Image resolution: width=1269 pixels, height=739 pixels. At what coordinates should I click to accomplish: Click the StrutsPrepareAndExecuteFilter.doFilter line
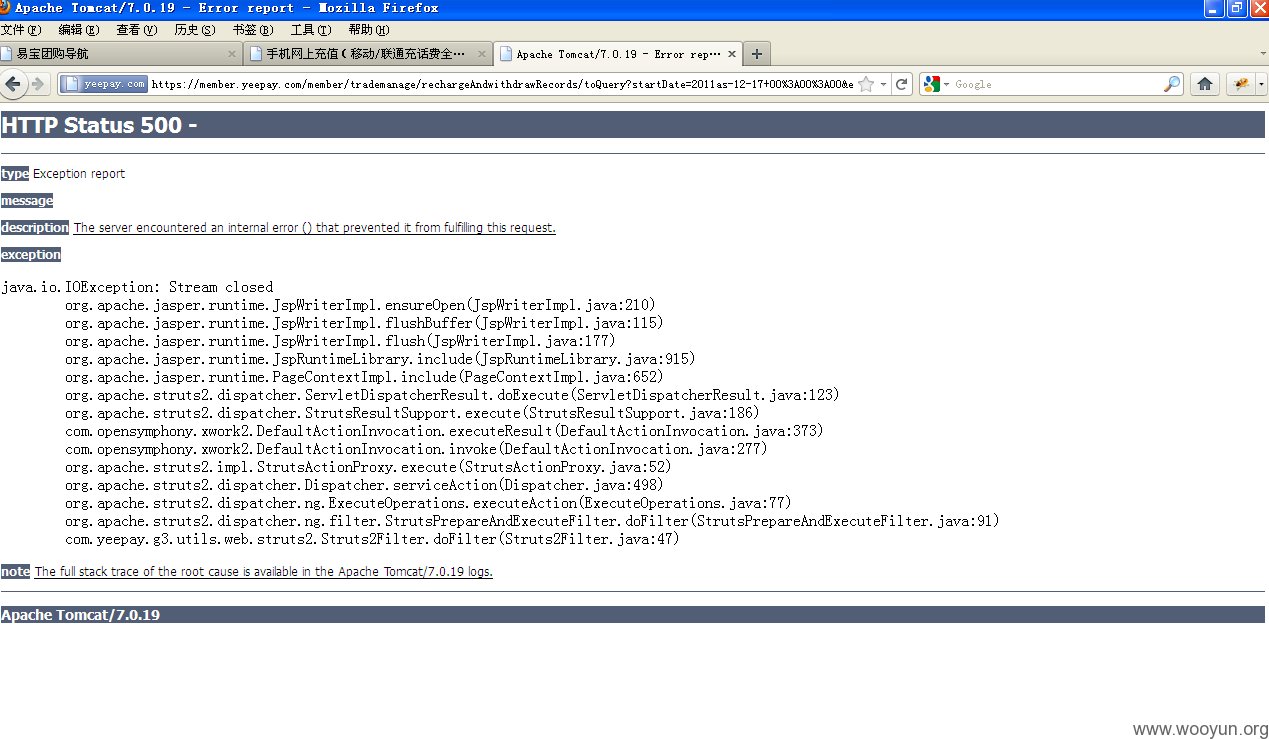click(532, 521)
